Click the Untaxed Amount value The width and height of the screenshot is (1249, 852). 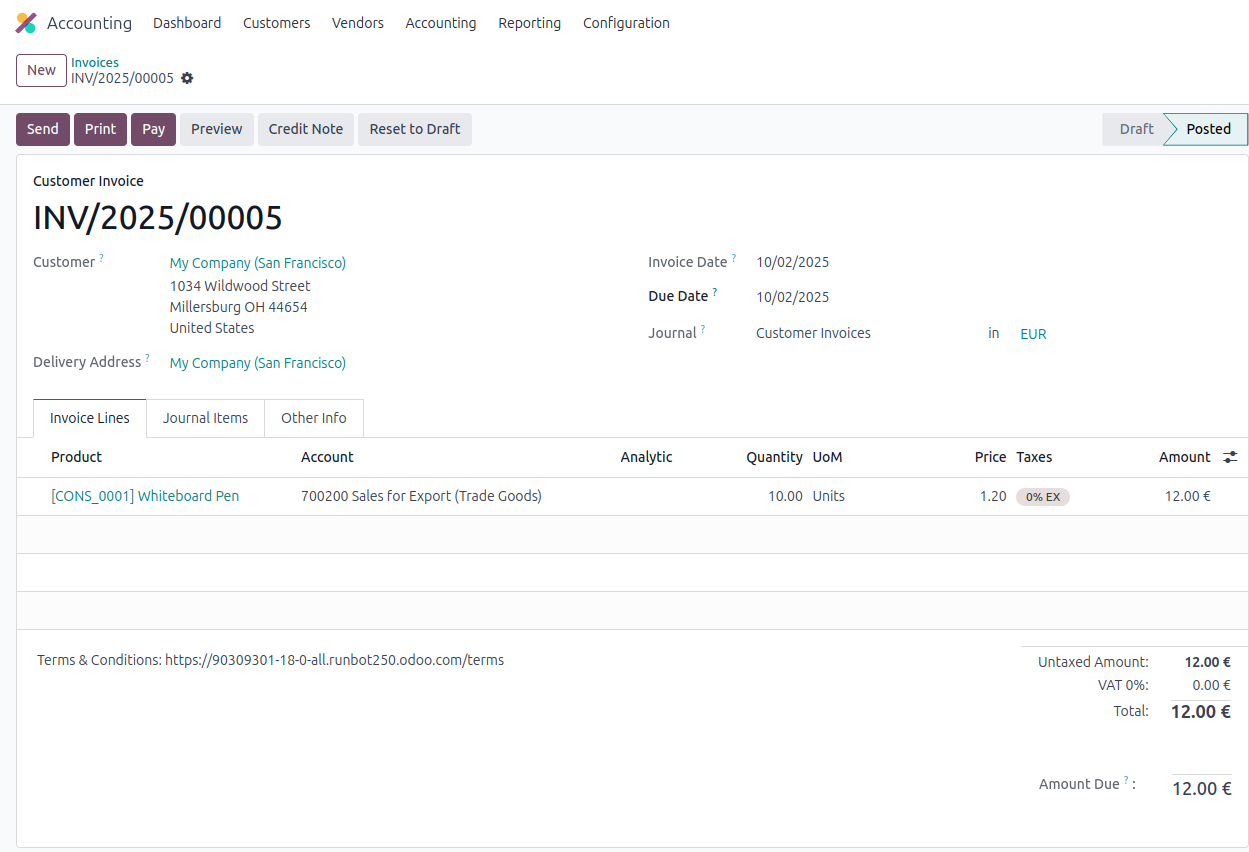(1207, 662)
